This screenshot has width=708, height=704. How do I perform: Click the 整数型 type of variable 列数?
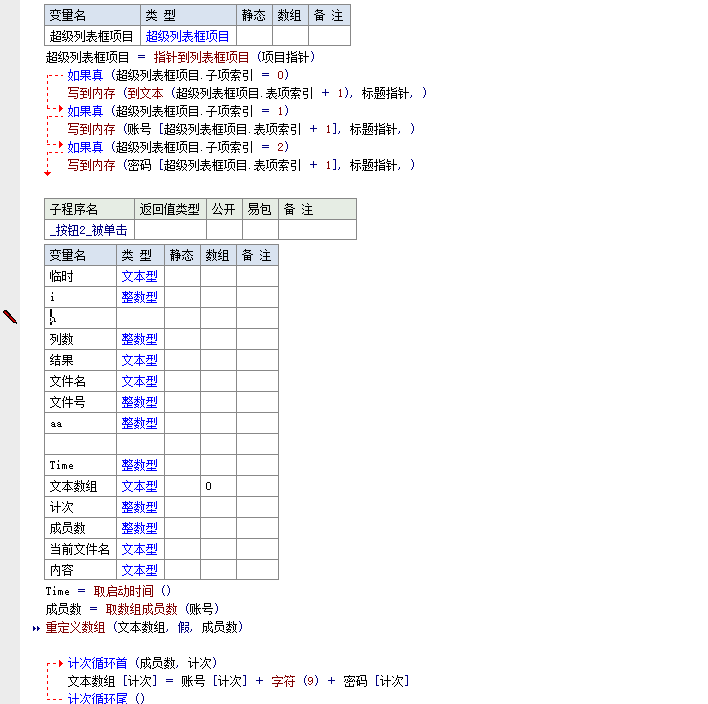139,339
